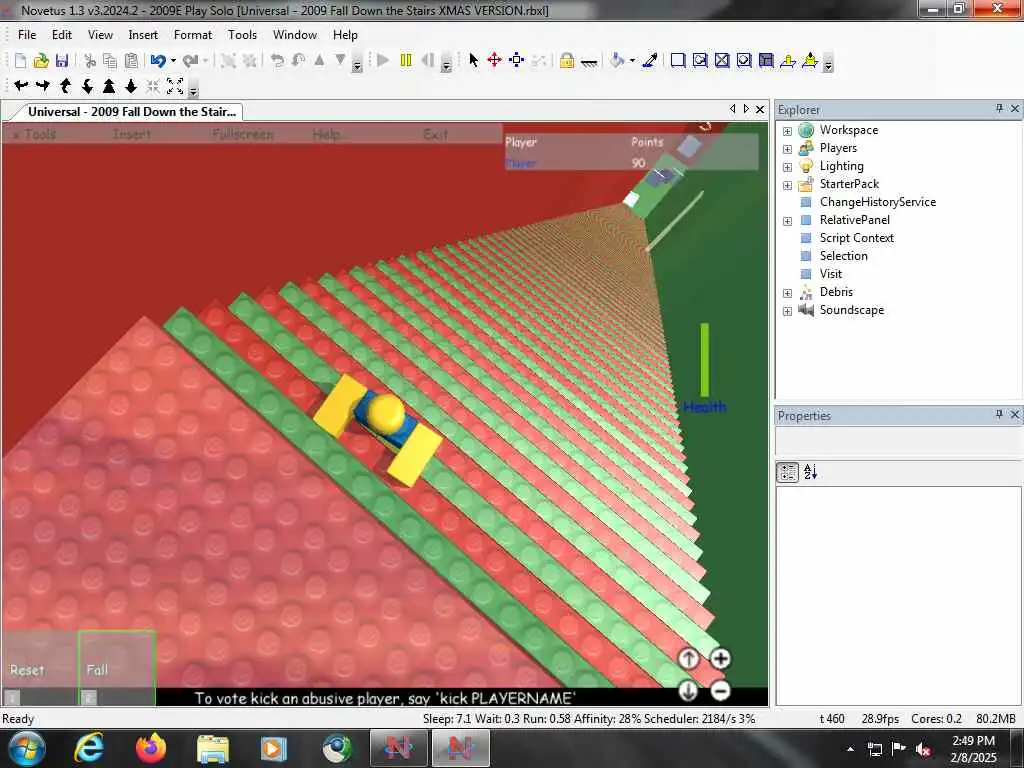Select the Weld surface tool with X
Screen dimensions: 1024x768
pos(722,61)
